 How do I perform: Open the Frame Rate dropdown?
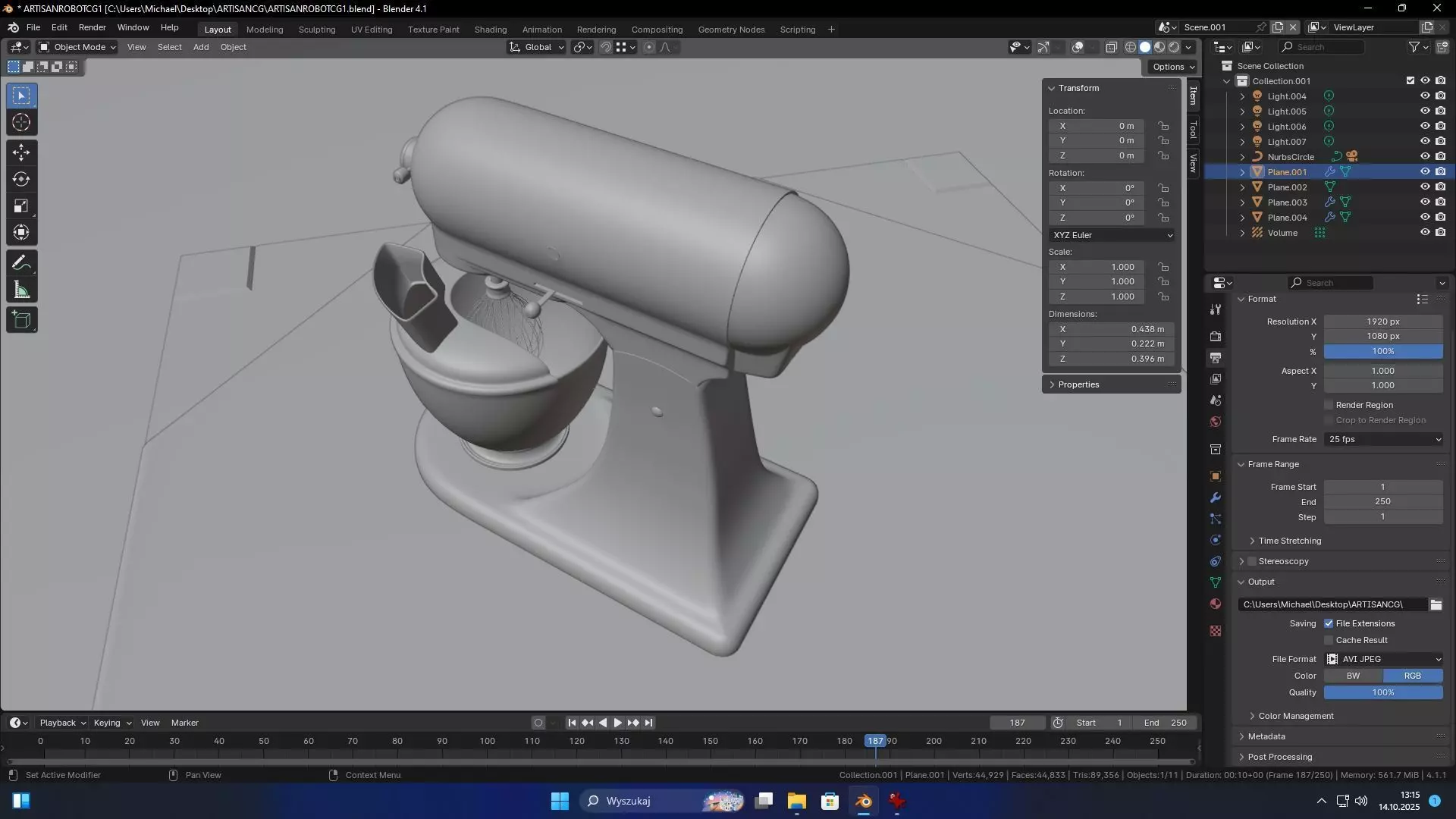click(1384, 439)
